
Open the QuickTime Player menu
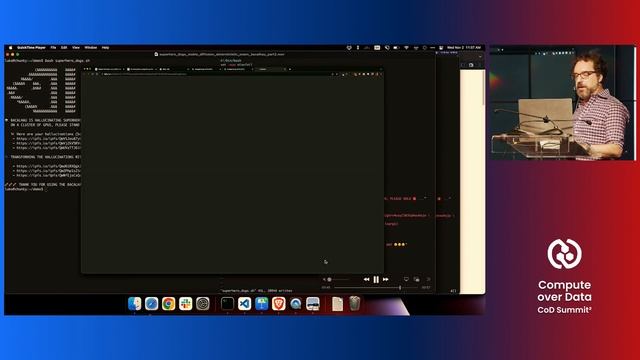[31, 48]
